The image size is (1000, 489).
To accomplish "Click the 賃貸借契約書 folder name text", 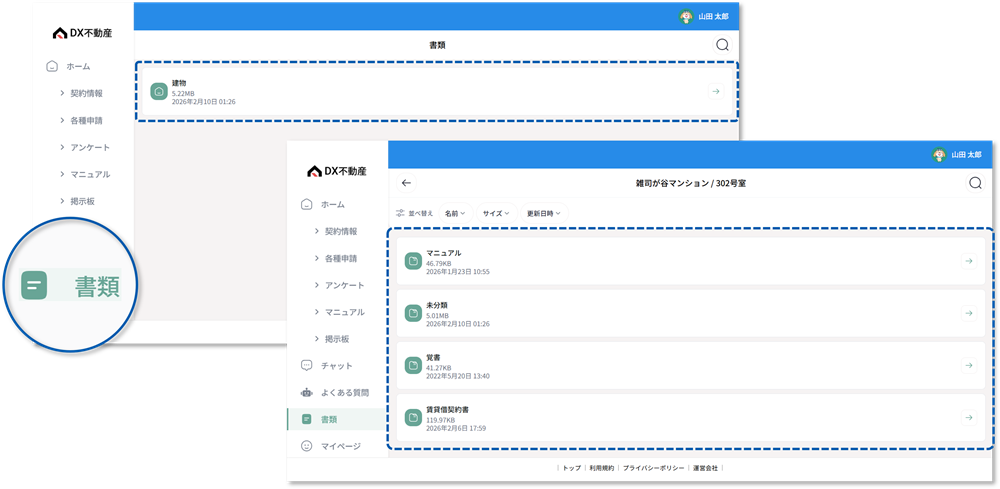I will 448,409.
